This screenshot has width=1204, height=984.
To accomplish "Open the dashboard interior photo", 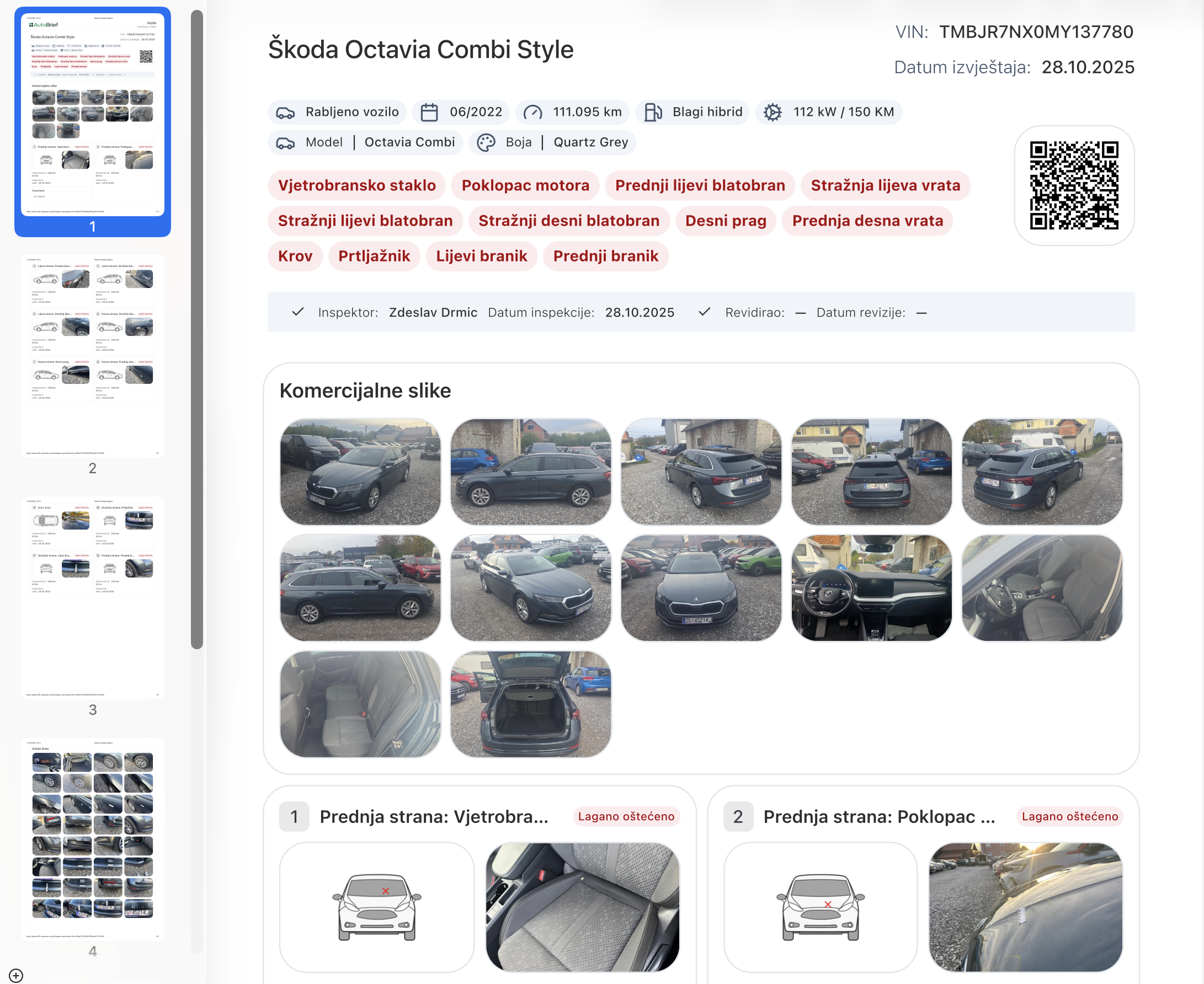I will pyautogui.click(x=871, y=588).
